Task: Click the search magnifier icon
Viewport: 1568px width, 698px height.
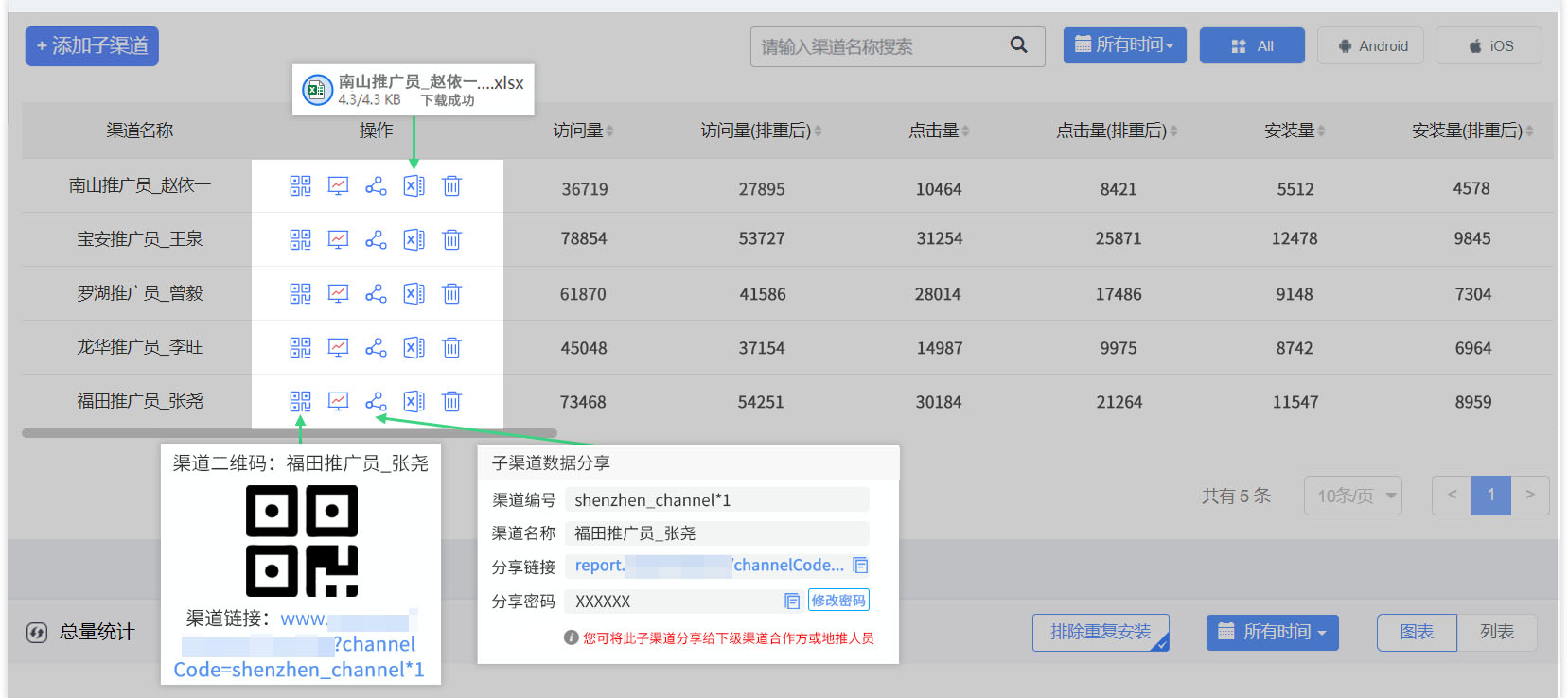Action: point(1018,44)
